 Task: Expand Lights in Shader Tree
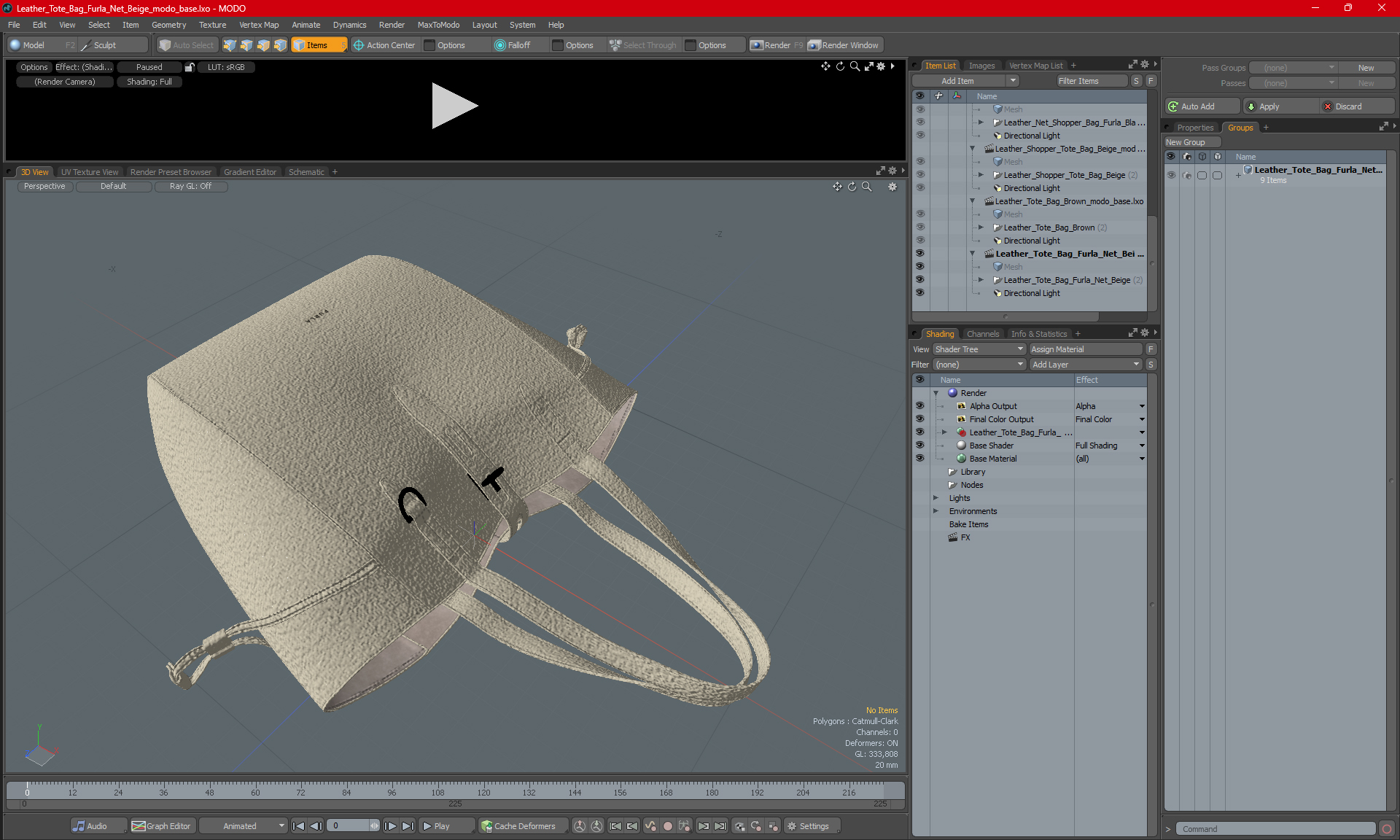point(936,498)
